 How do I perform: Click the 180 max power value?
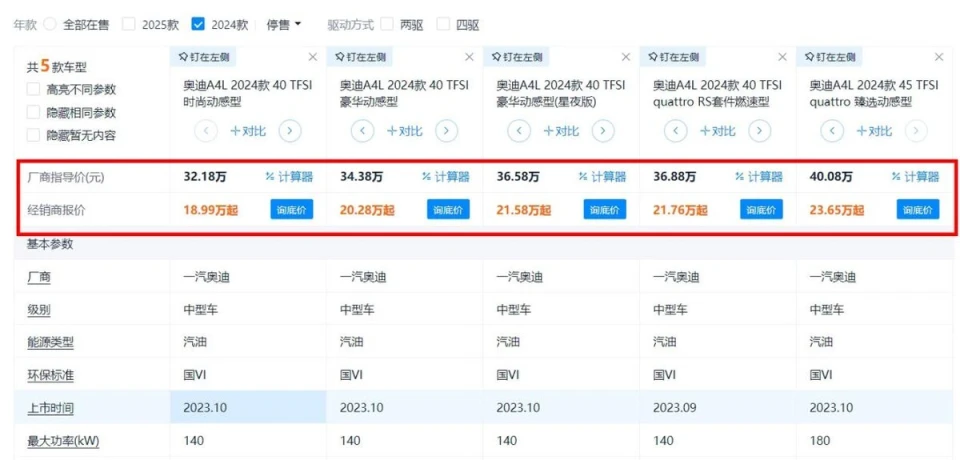click(x=820, y=440)
